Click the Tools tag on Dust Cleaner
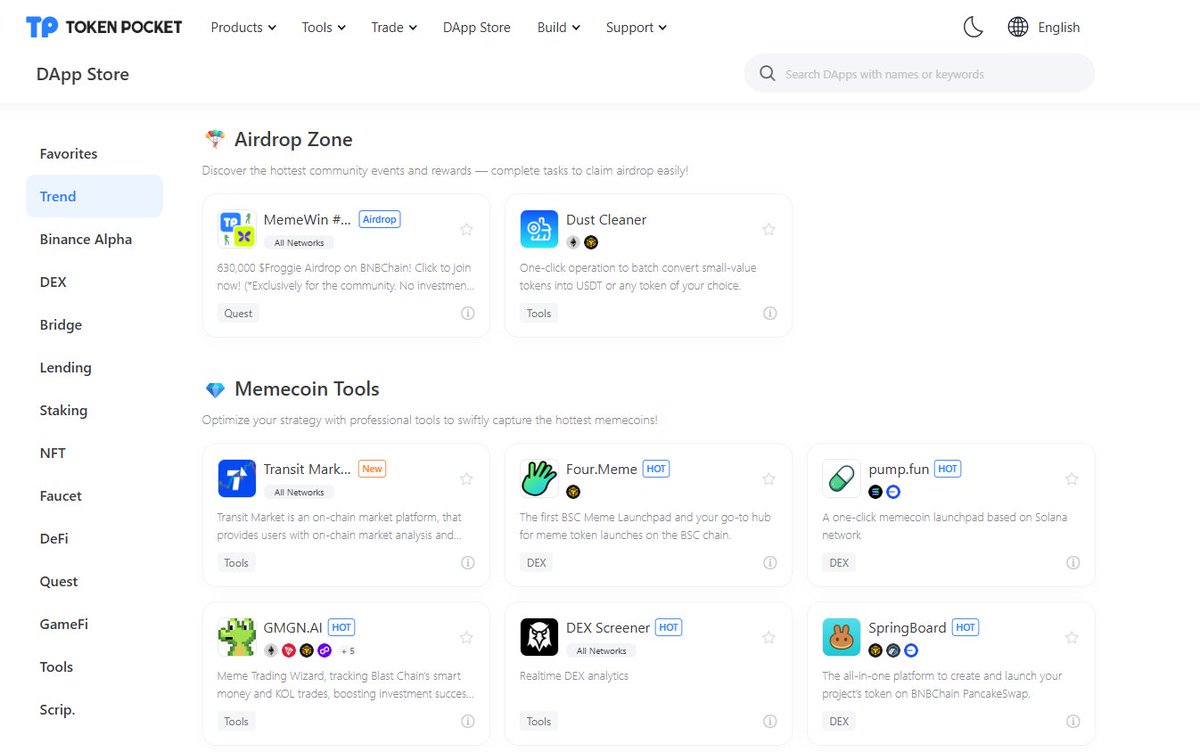Screen dimensions: 1200x752 pyautogui.click(x=539, y=313)
